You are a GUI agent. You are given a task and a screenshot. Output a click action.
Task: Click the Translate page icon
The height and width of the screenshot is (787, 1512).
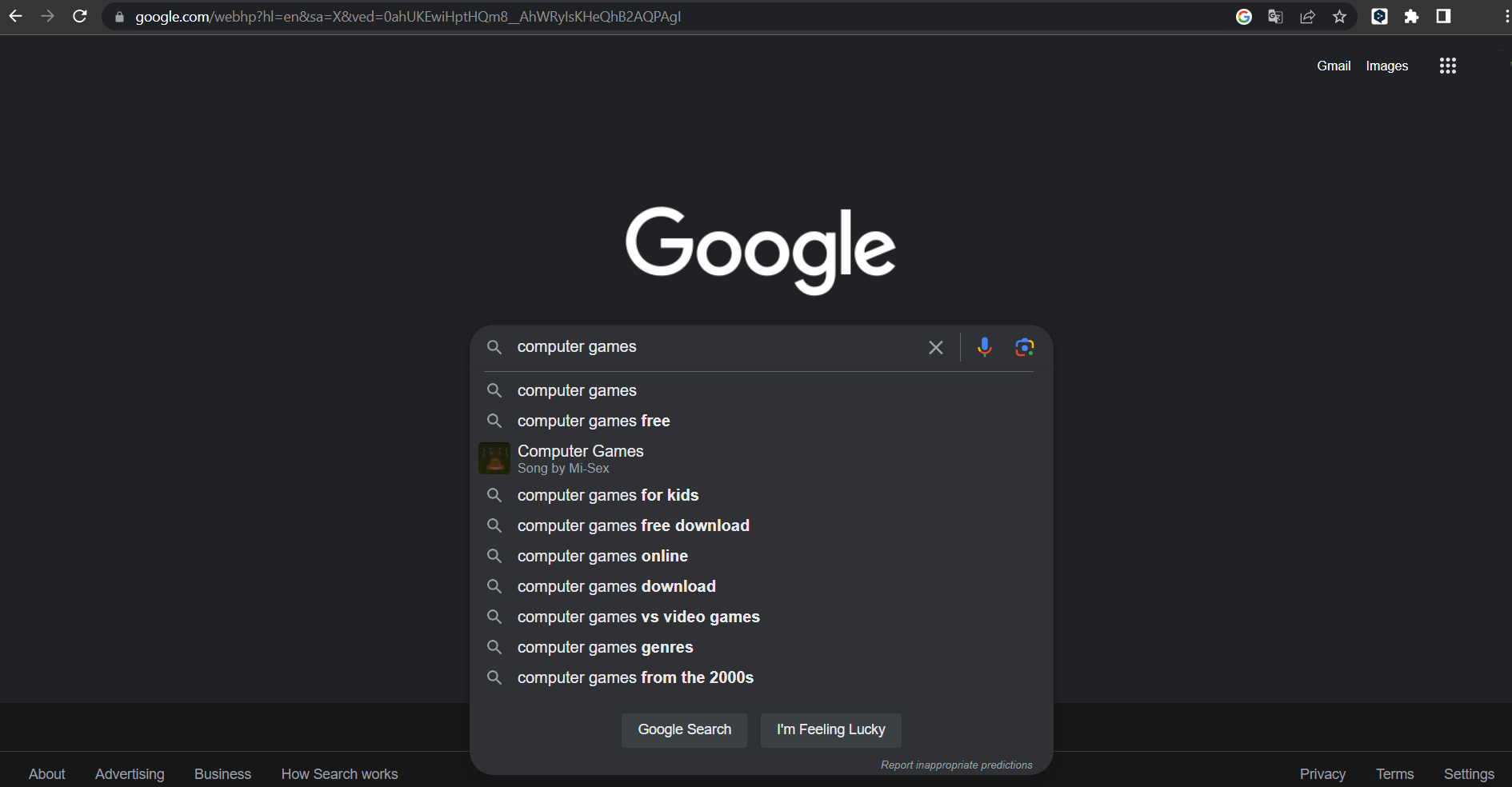pyautogui.click(x=1276, y=17)
